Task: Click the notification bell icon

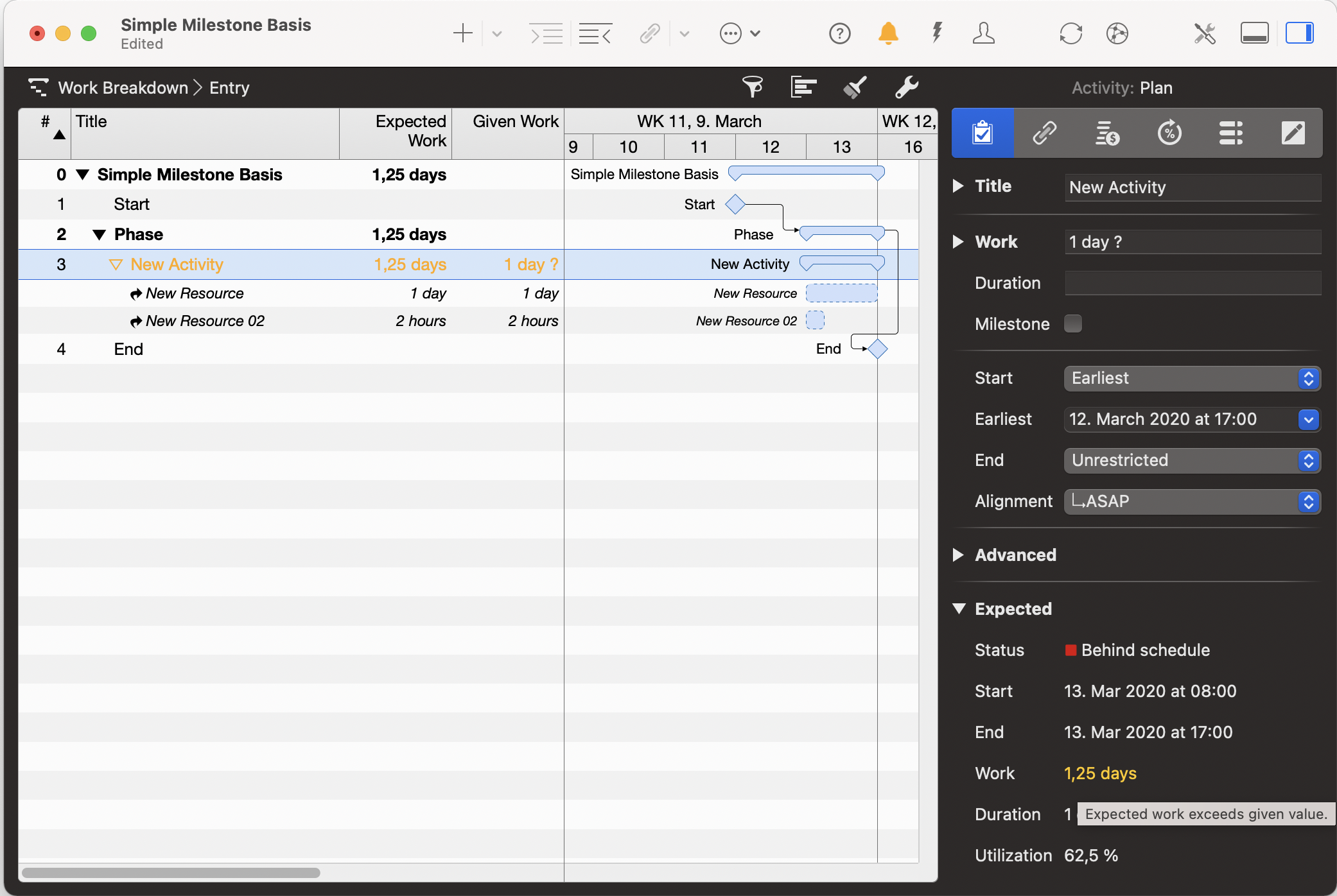Action: coord(888,33)
